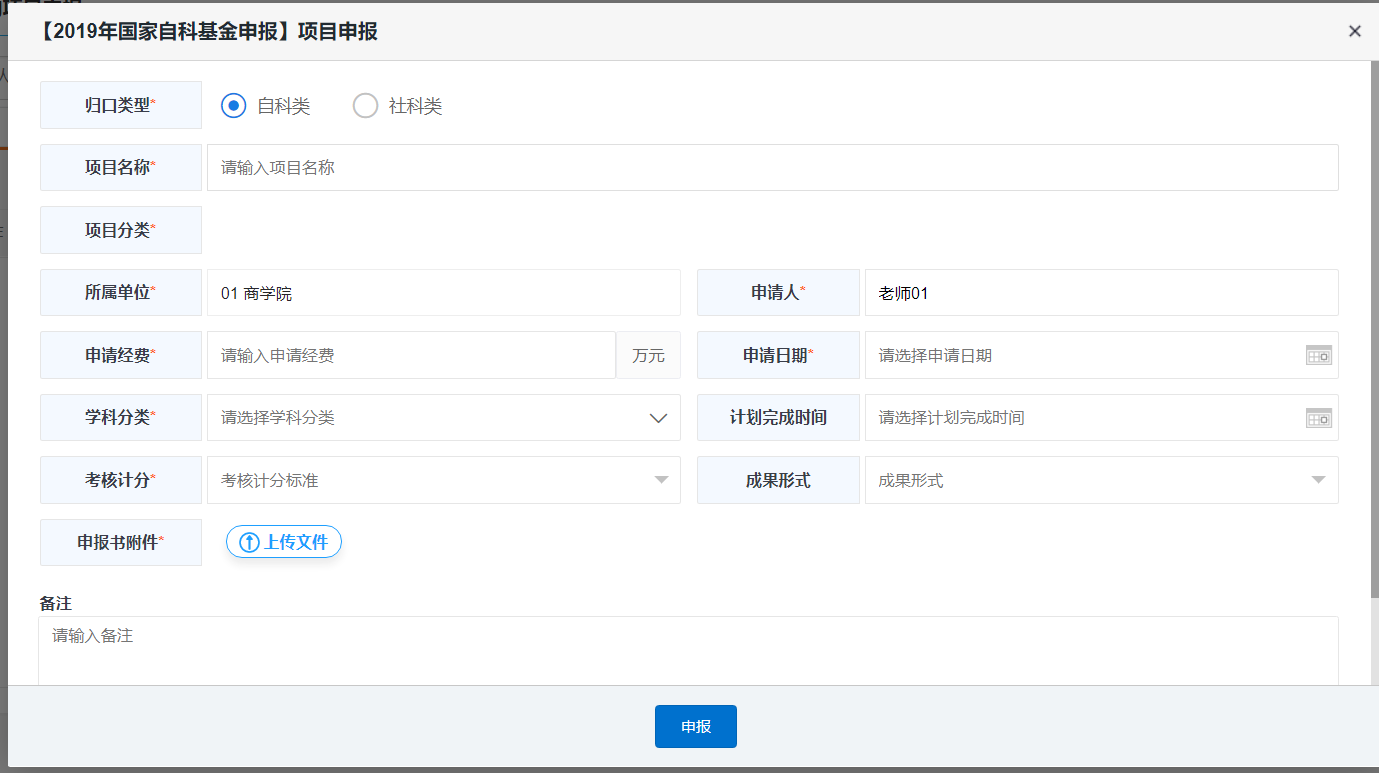Click the 项目名称 input field
Image resolution: width=1379 pixels, height=773 pixels.
tap(772, 168)
